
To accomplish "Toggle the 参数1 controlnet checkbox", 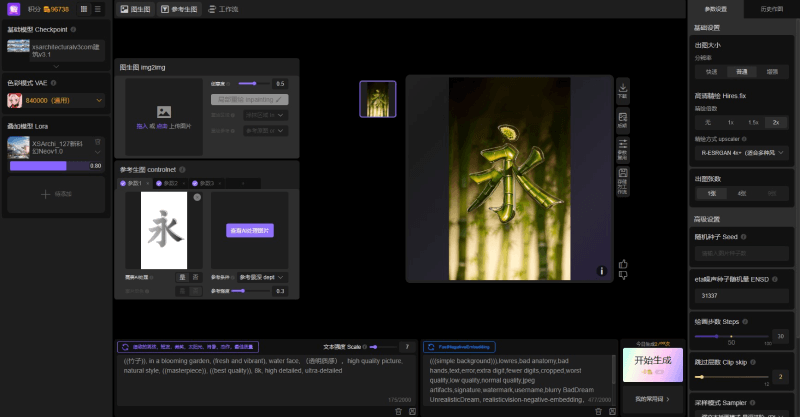I will point(124,183).
